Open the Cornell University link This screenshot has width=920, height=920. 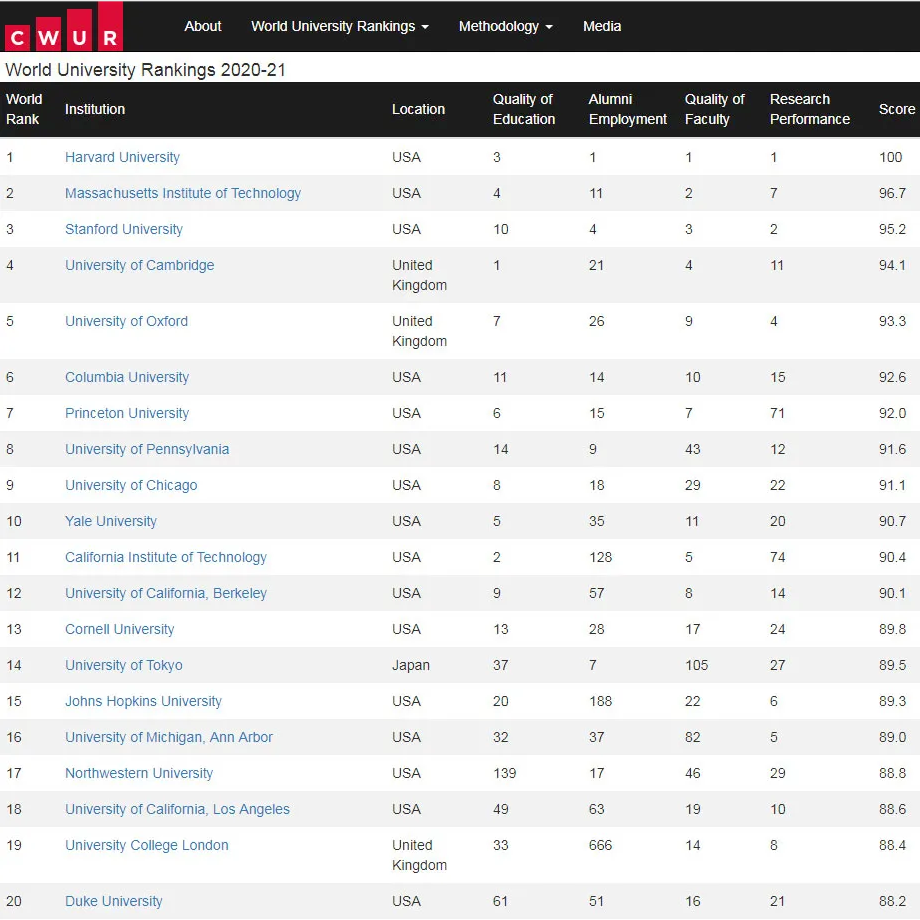[x=119, y=629]
